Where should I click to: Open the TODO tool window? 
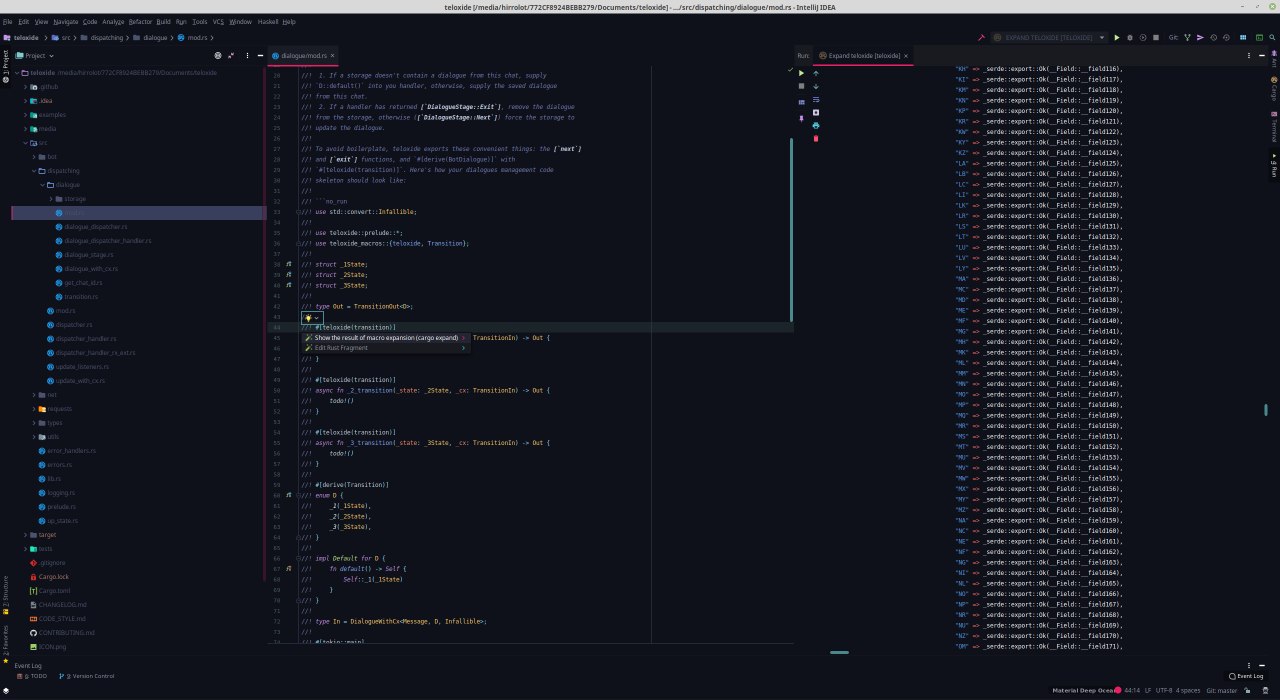click(x=32, y=676)
